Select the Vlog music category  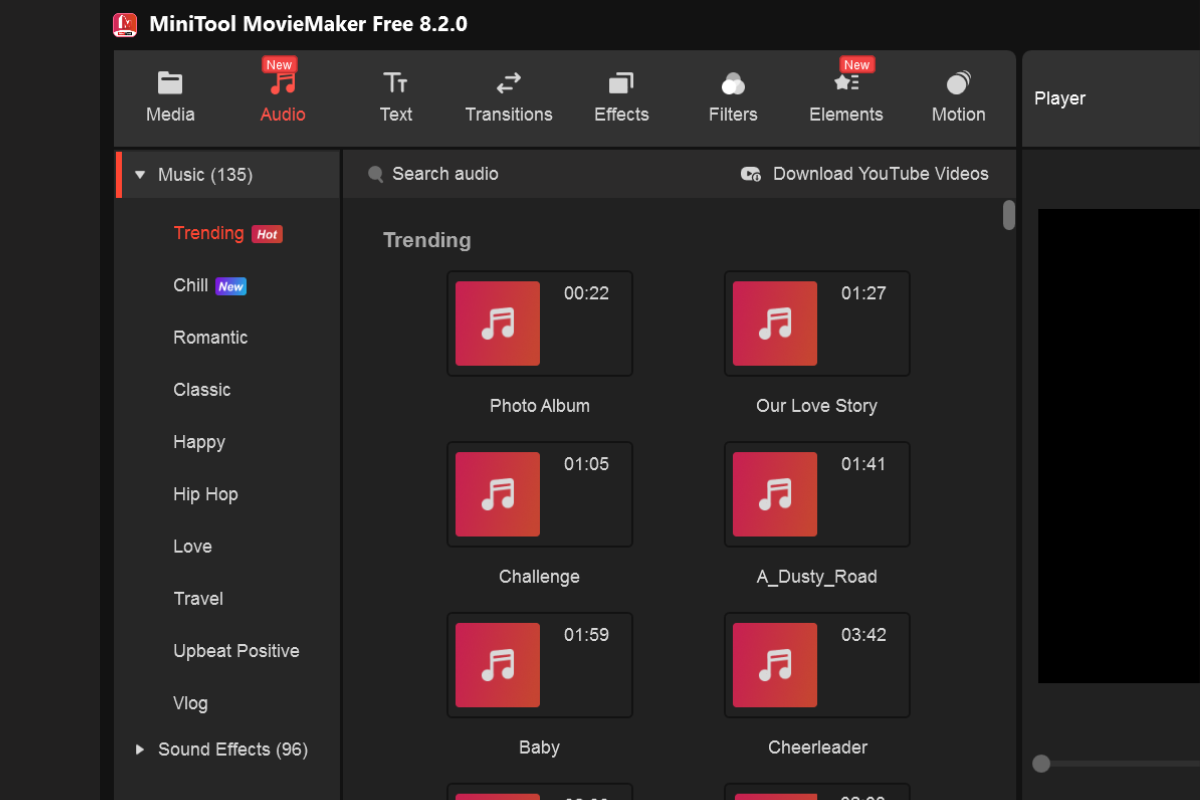tap(190, 703)
